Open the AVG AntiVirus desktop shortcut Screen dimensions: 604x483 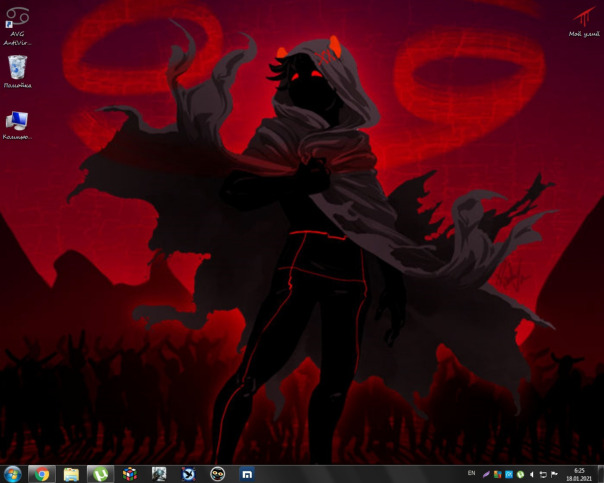pyautogui.click(x=17, y=25)
